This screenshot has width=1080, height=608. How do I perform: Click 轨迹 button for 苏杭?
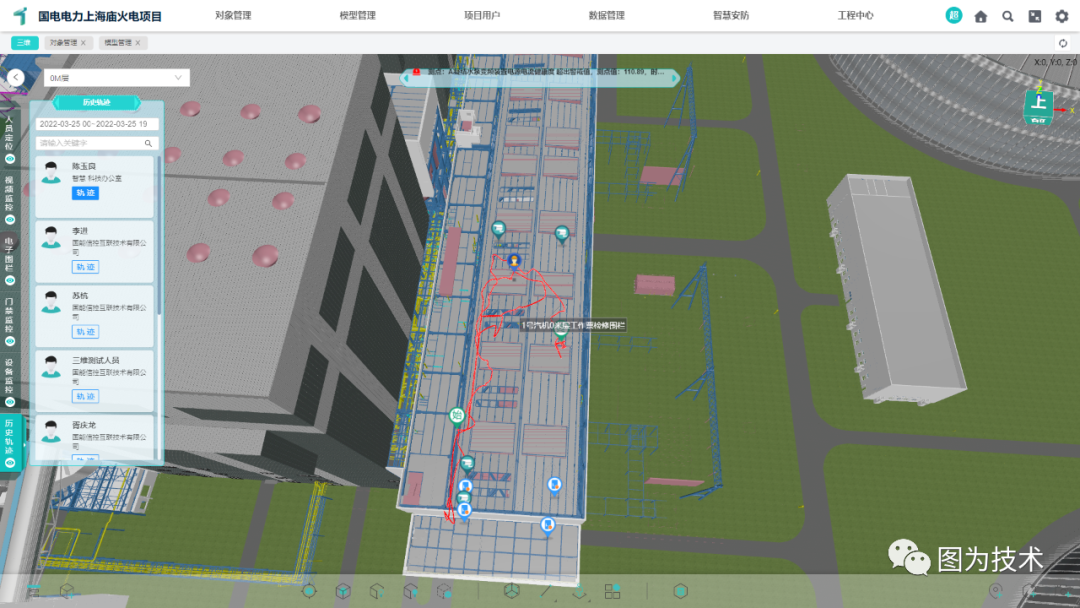(x=85, y=332)
